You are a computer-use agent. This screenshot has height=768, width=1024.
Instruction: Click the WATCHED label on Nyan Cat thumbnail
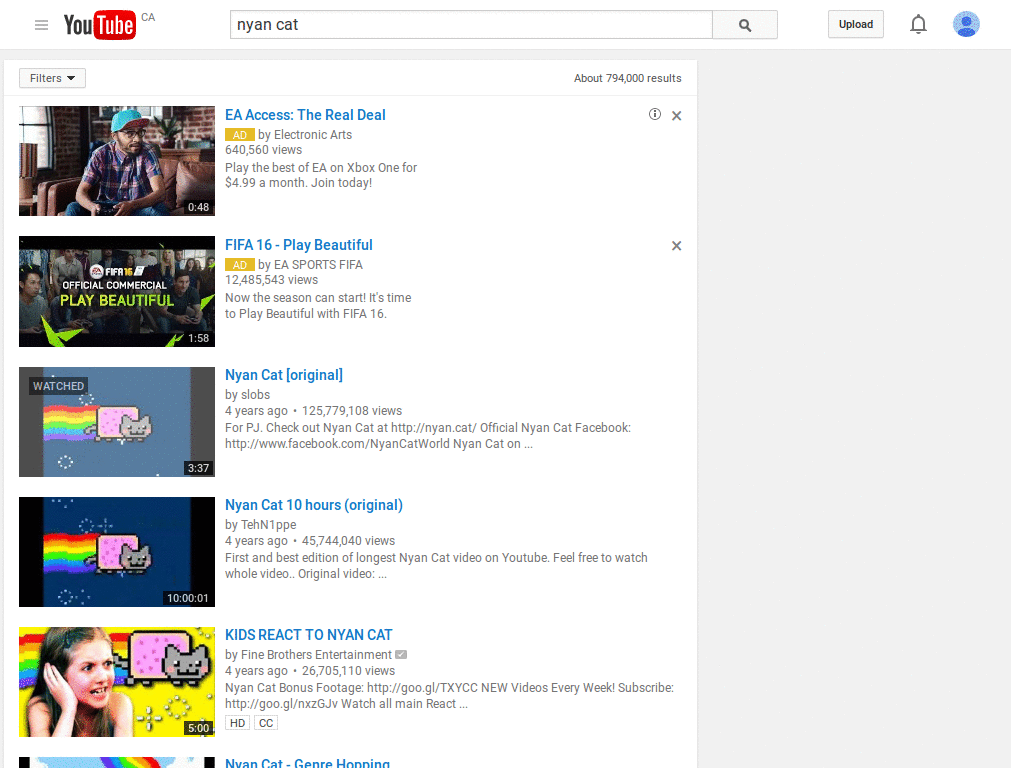[x=58, y=386]
